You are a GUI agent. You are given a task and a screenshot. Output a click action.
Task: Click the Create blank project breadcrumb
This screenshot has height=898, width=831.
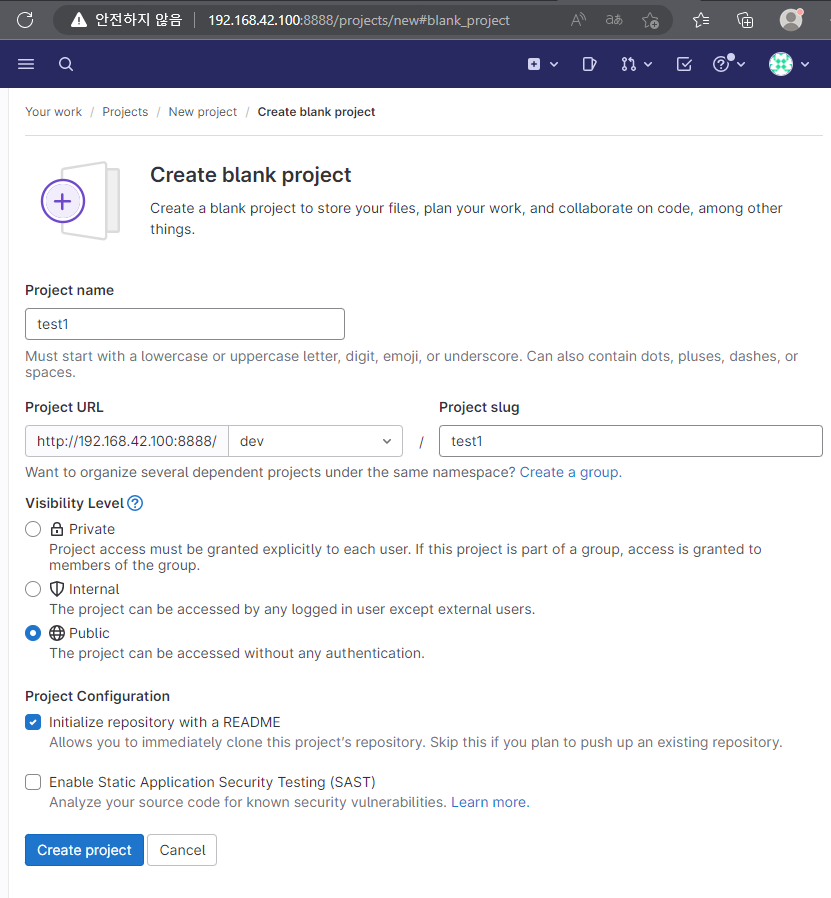316,112
